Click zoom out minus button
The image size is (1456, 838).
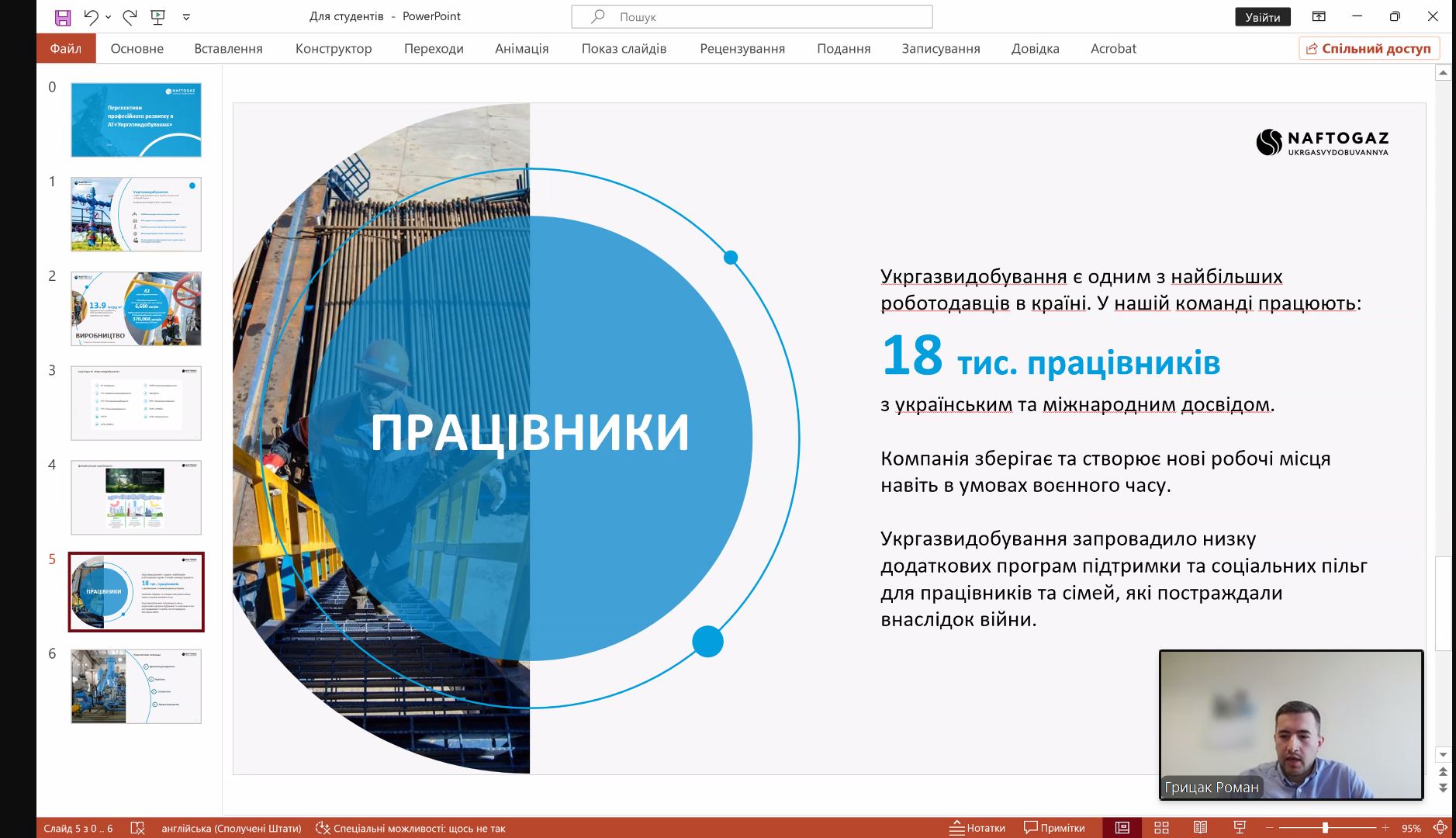click(x=1269, y=828)
